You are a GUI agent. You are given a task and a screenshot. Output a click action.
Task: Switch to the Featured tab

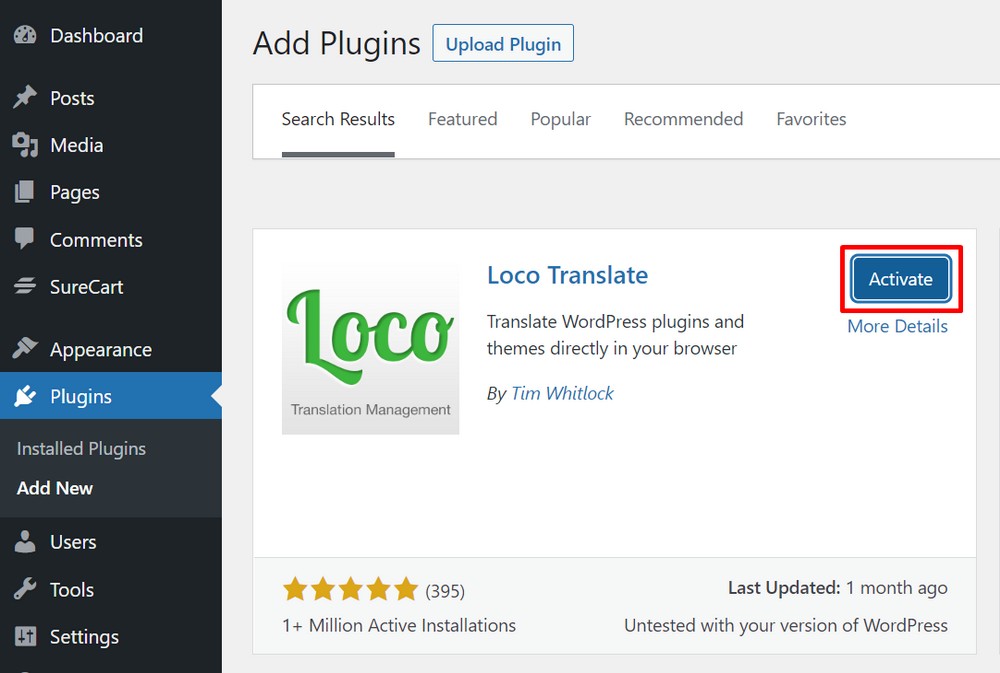tap(462, 119)
